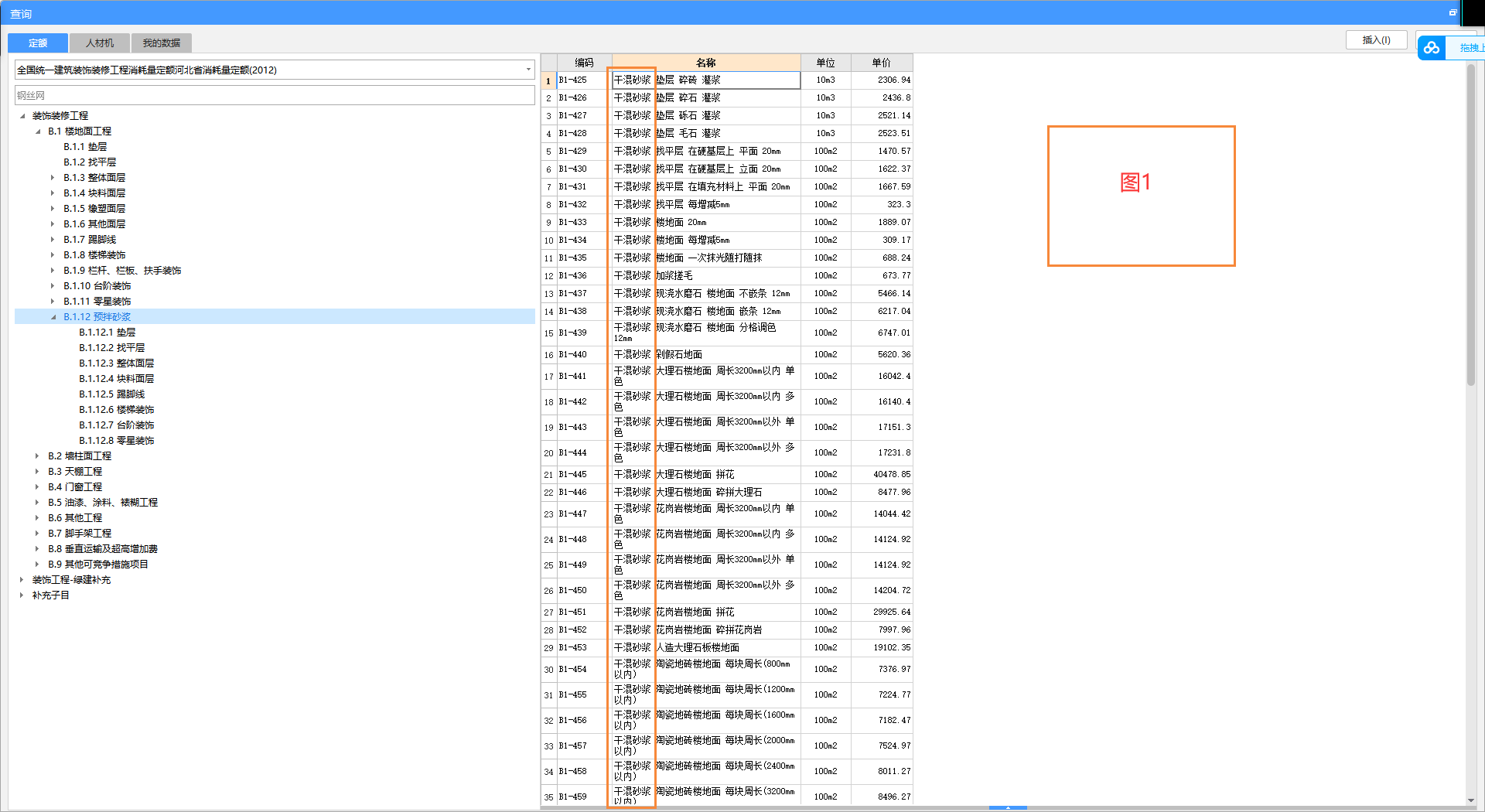Screen dimensions: 1485x812
Task: Select B.1.10 台阶装饰 tree item
Action: click(97, 286)
